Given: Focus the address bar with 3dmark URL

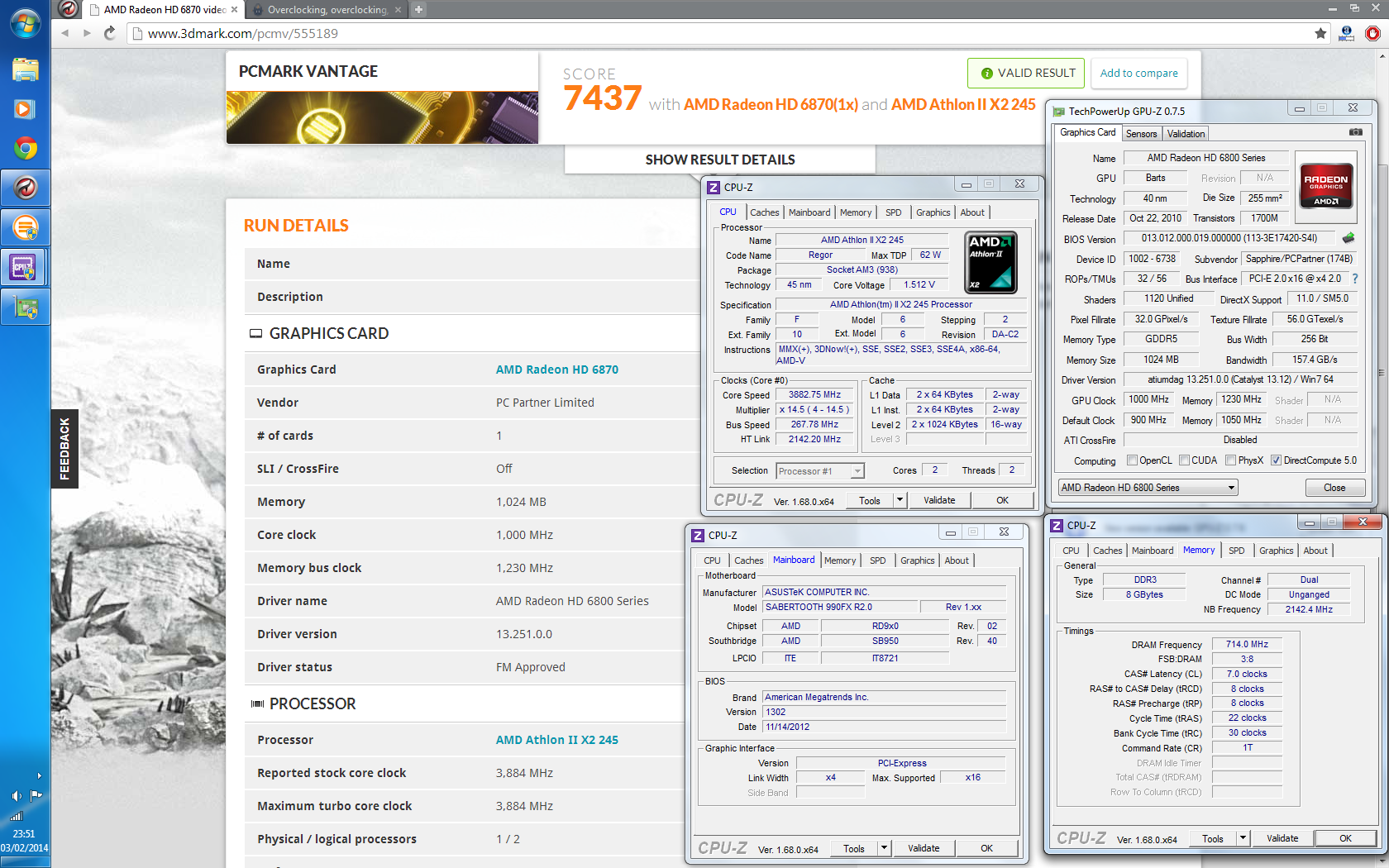Looking at the screenshot, I should click(719, 33).
